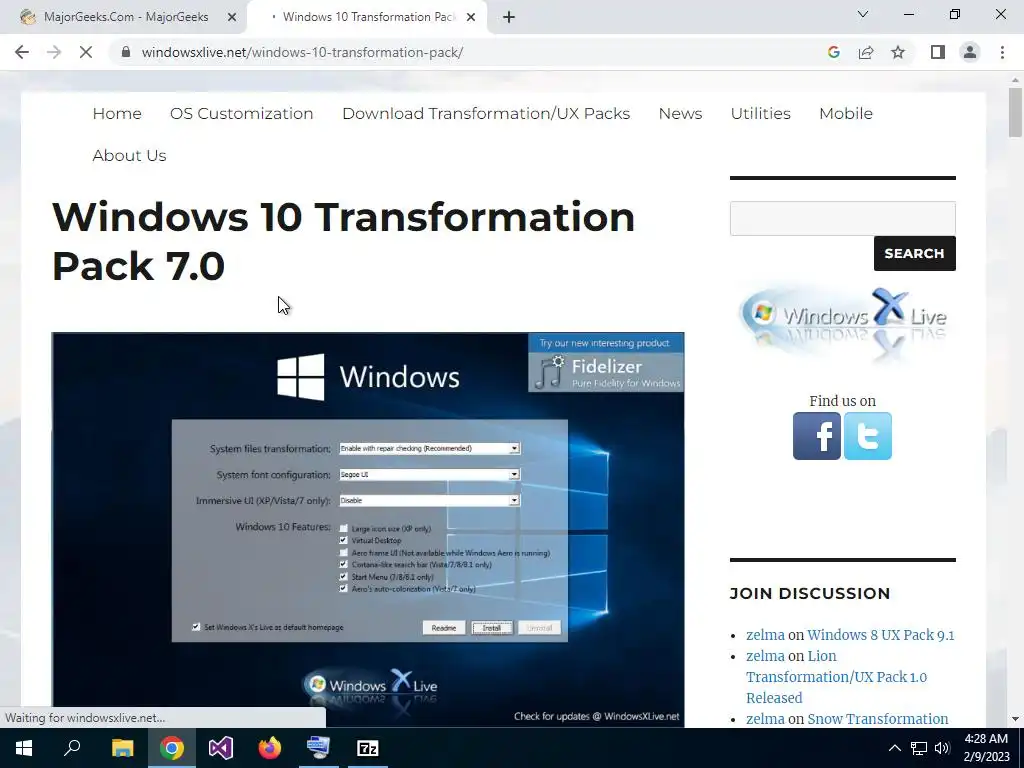
Task: Open the Chrome profile menu
Action: pos(970,52)
